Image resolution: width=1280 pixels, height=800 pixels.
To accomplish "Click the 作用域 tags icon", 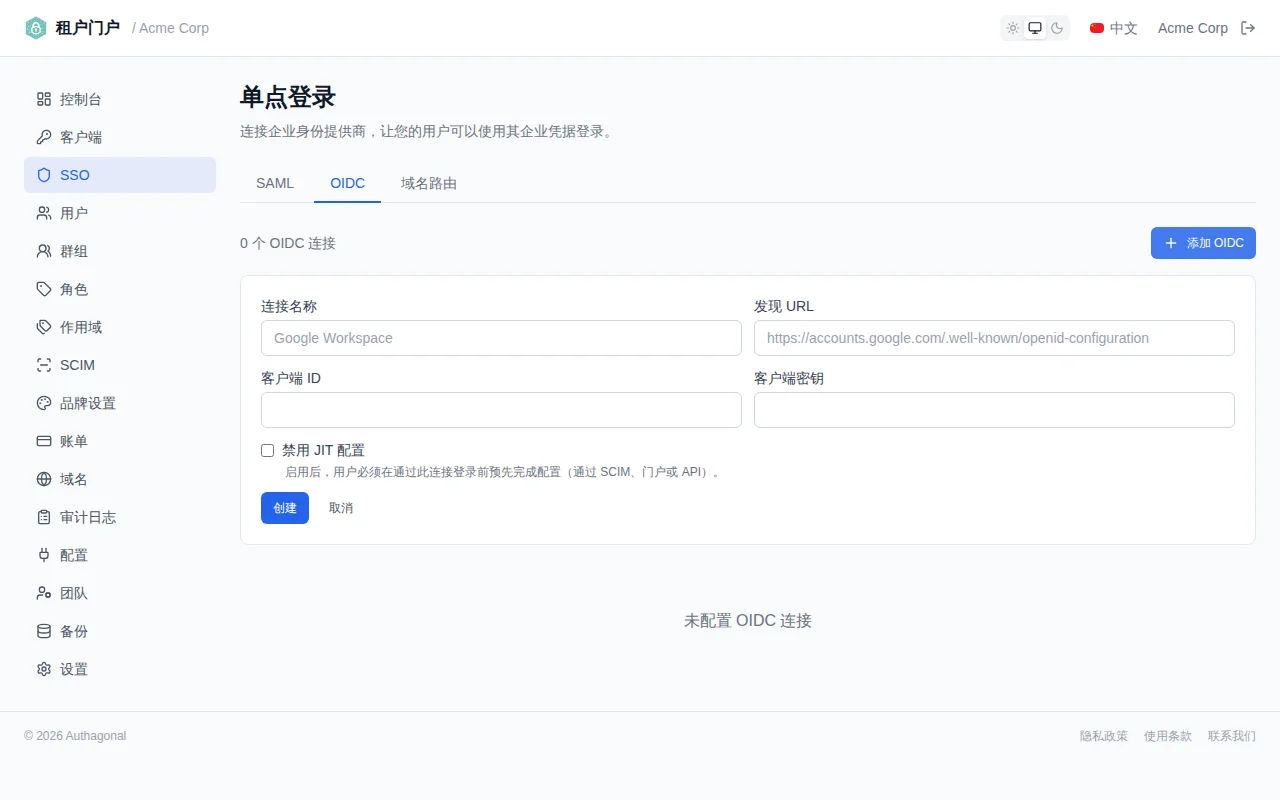I will 44,327.
